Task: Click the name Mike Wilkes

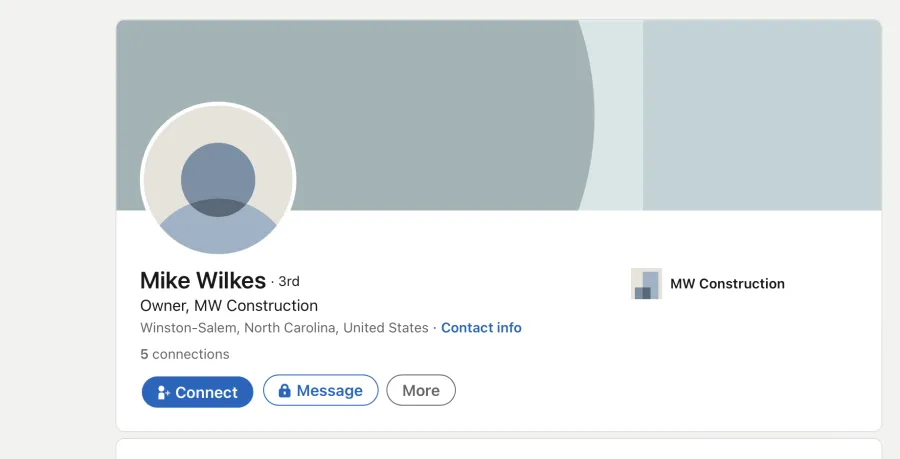Action: coord(203,281)
